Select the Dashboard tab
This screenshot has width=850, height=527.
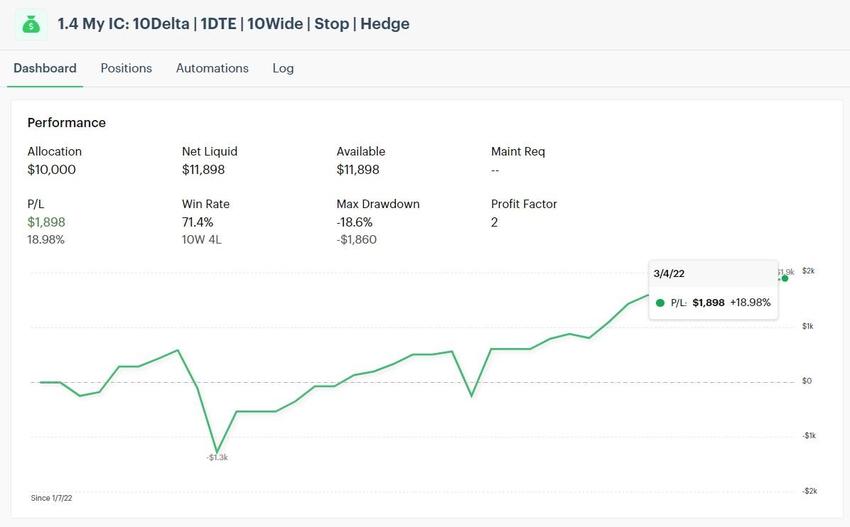[45, 68]
